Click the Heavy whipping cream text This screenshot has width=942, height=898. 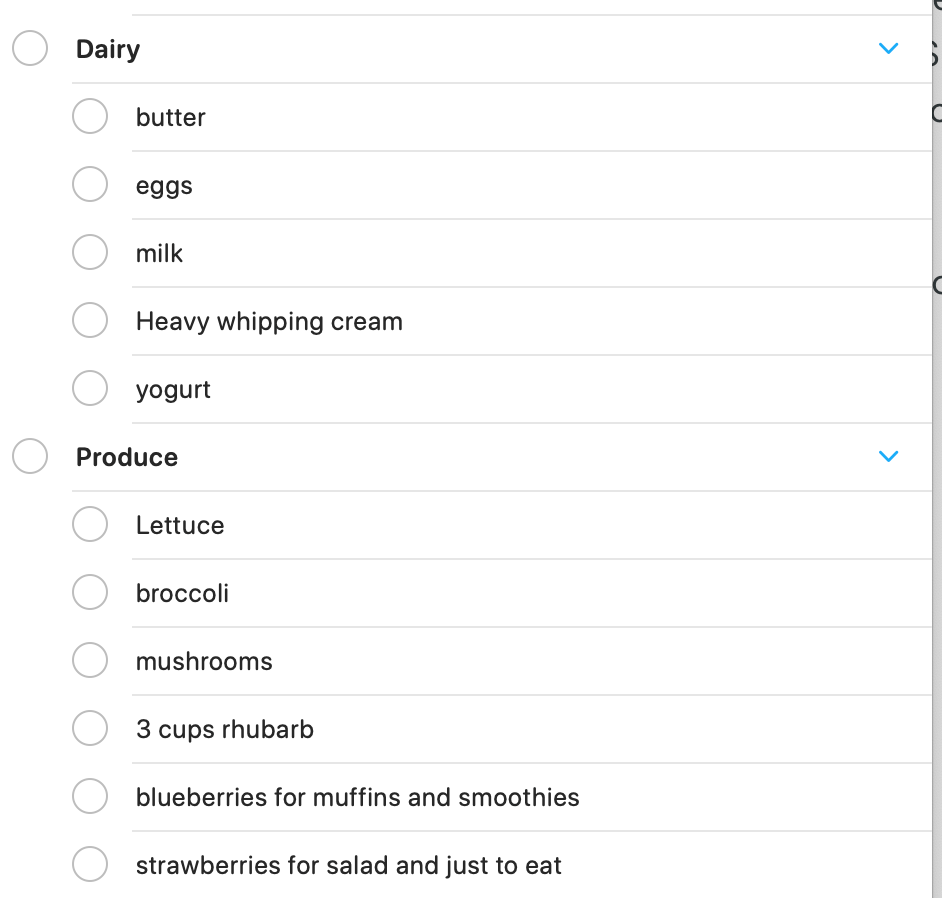tap(269, 322)
